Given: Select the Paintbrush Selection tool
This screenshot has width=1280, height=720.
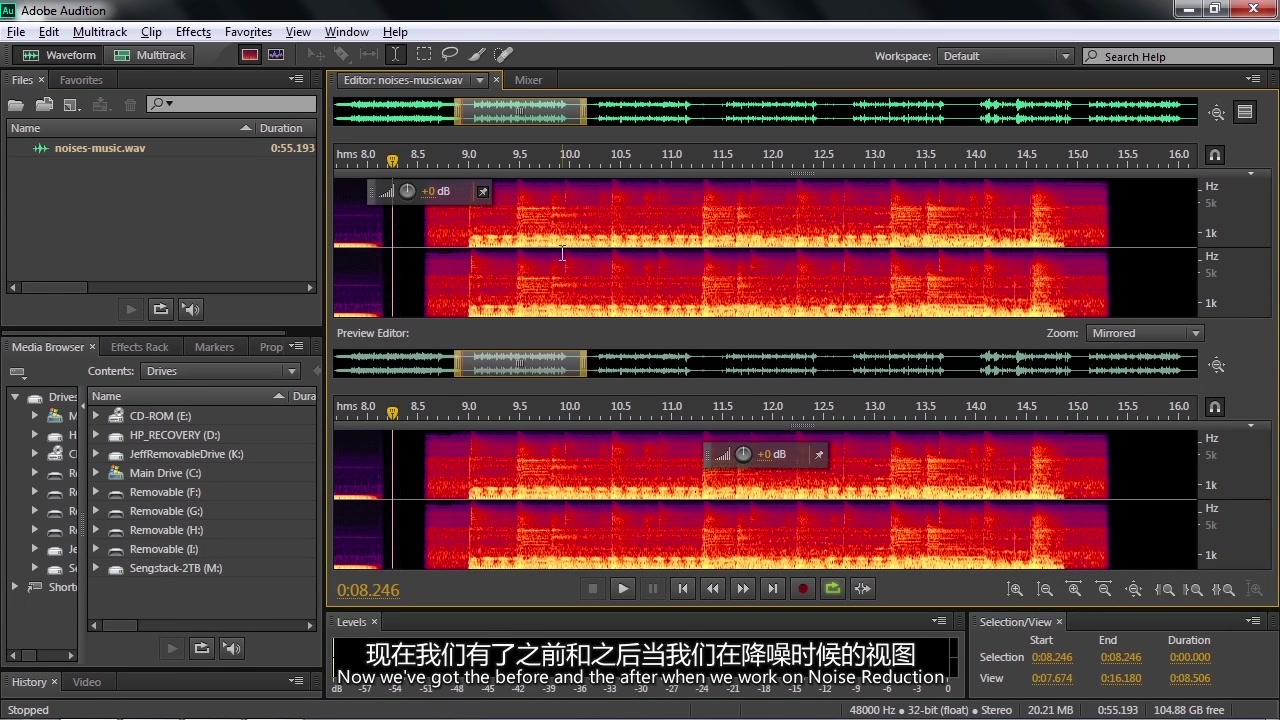Looking at the screenshot, I should (x=476, y=55).
